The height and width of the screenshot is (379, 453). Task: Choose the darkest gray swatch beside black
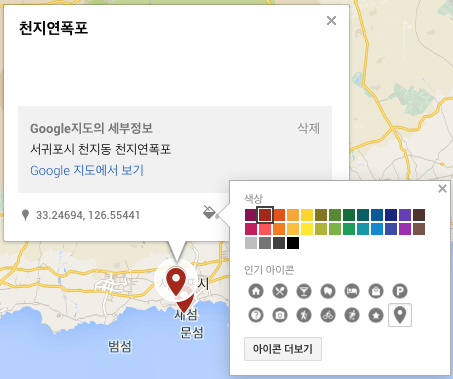(279, 243)
